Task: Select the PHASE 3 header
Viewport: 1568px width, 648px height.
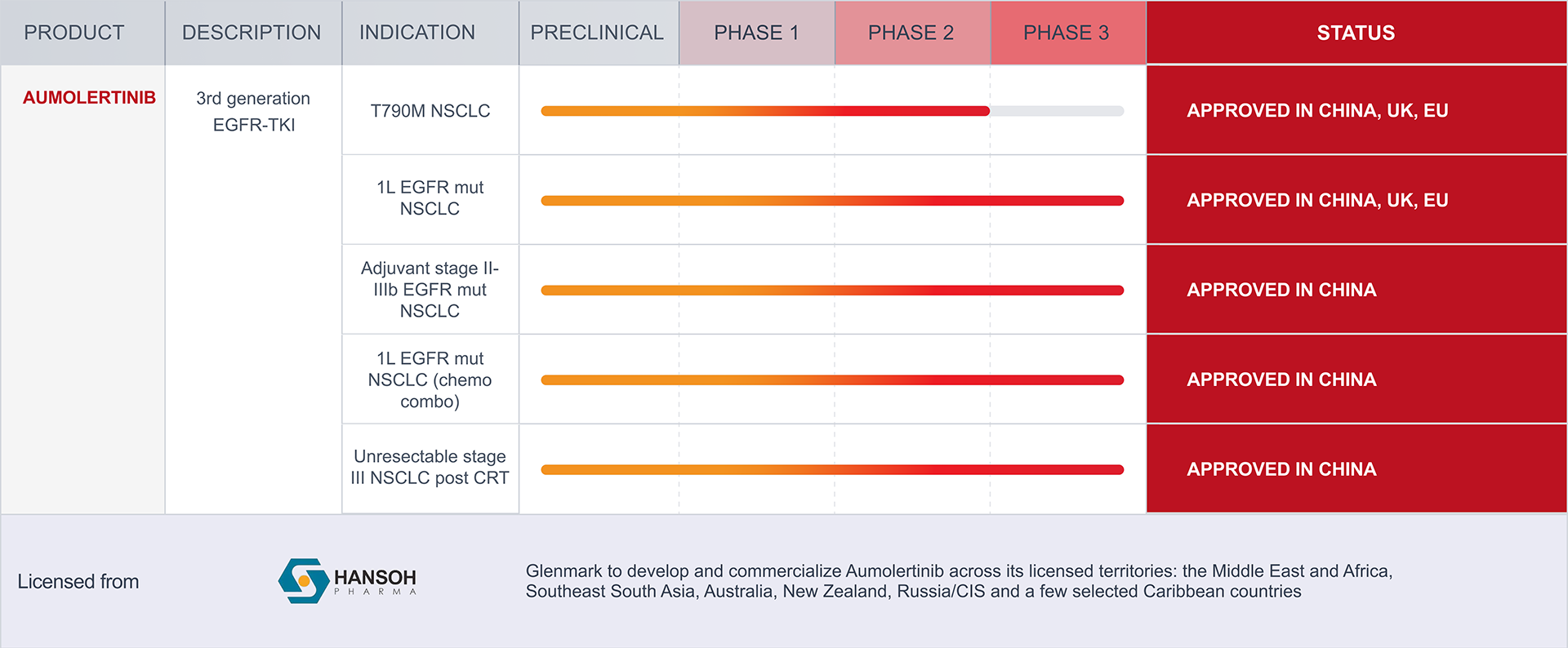Action: click(x=1066, y=33)
